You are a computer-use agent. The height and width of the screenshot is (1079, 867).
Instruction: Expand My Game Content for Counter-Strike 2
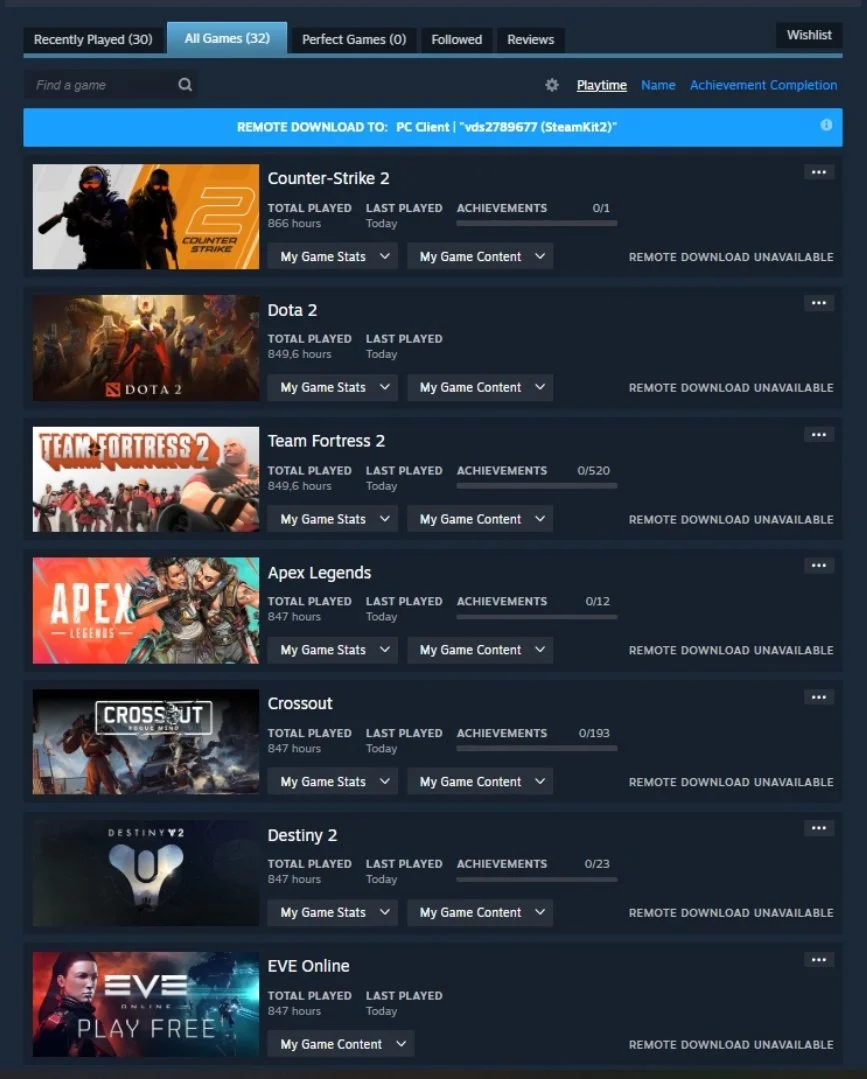pos(480,256)
